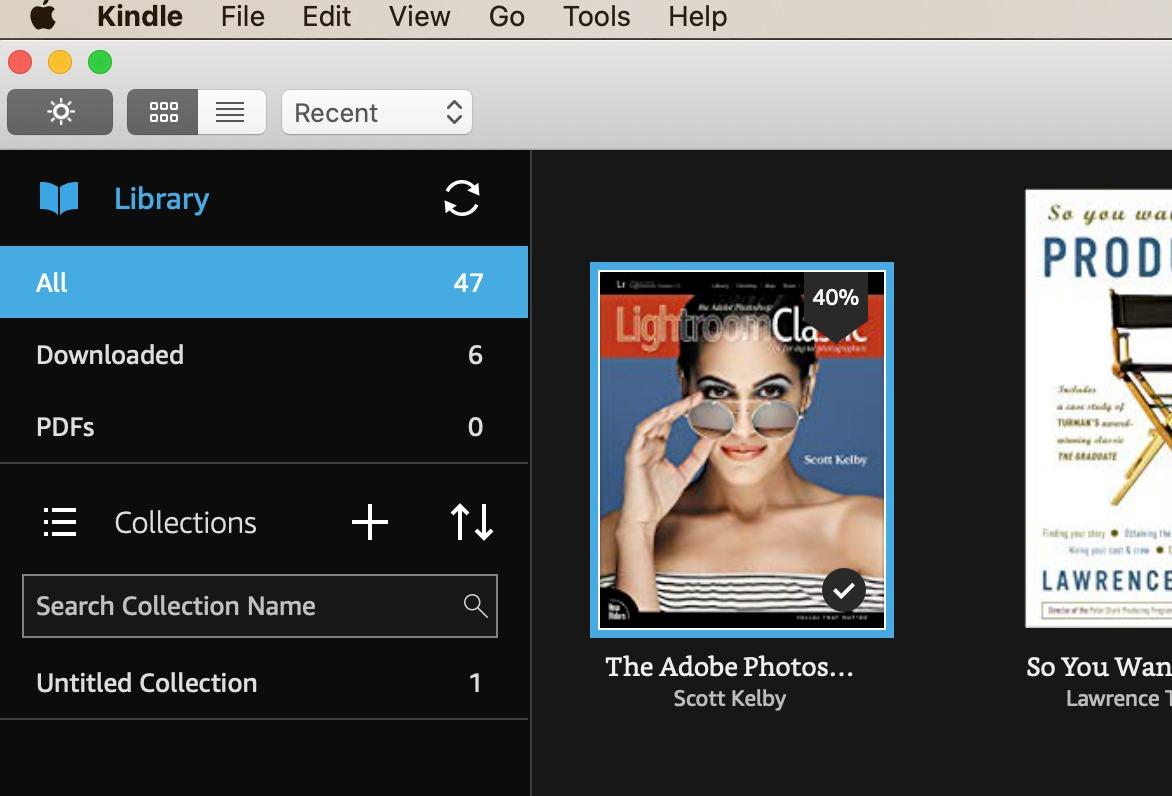1172x796 pixels.
Task: Open the So You Want producer book cover
Action: pyautogui.click(x=1099, y=408)
